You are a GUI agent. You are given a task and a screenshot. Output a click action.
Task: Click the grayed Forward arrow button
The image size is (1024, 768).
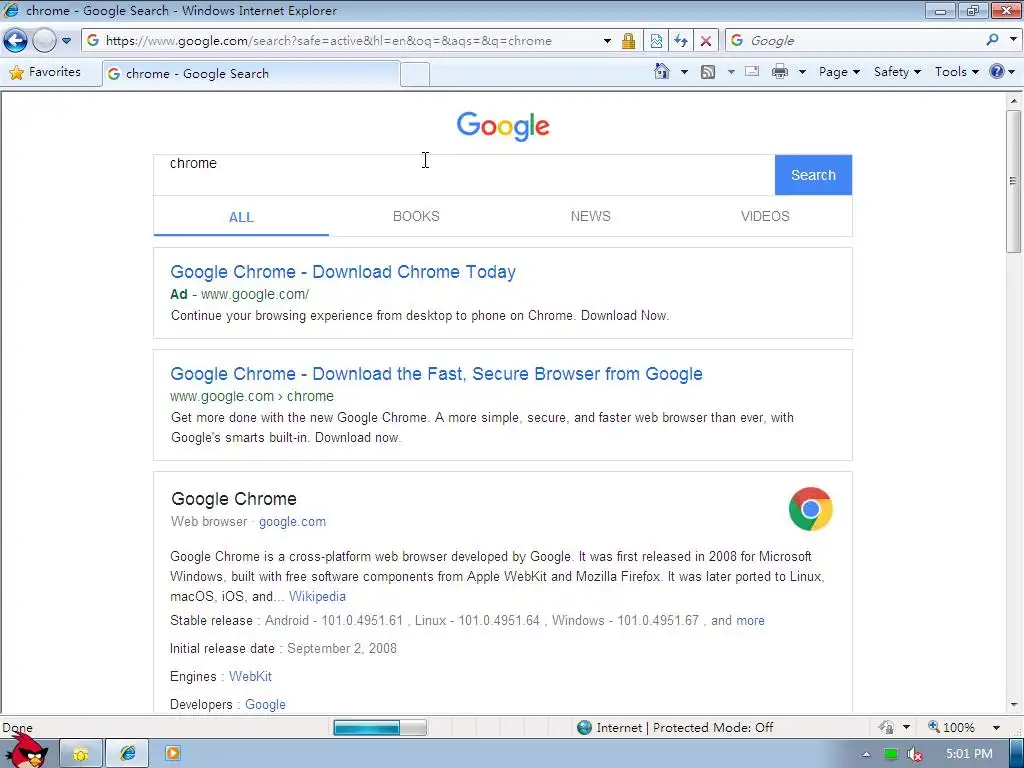(x=44, y=40)
